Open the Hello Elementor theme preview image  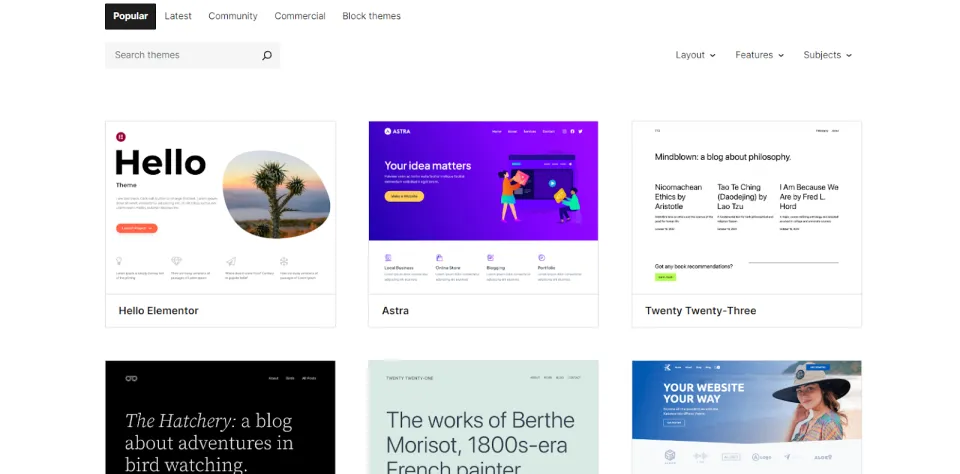[220, 208]
